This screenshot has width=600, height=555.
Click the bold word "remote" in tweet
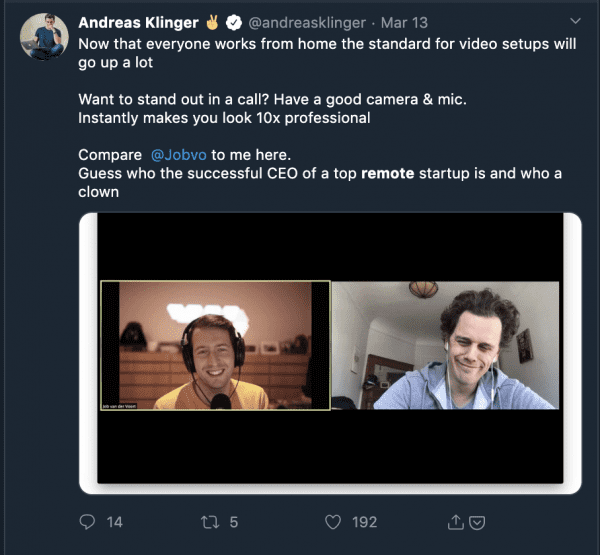click(388, 174)
